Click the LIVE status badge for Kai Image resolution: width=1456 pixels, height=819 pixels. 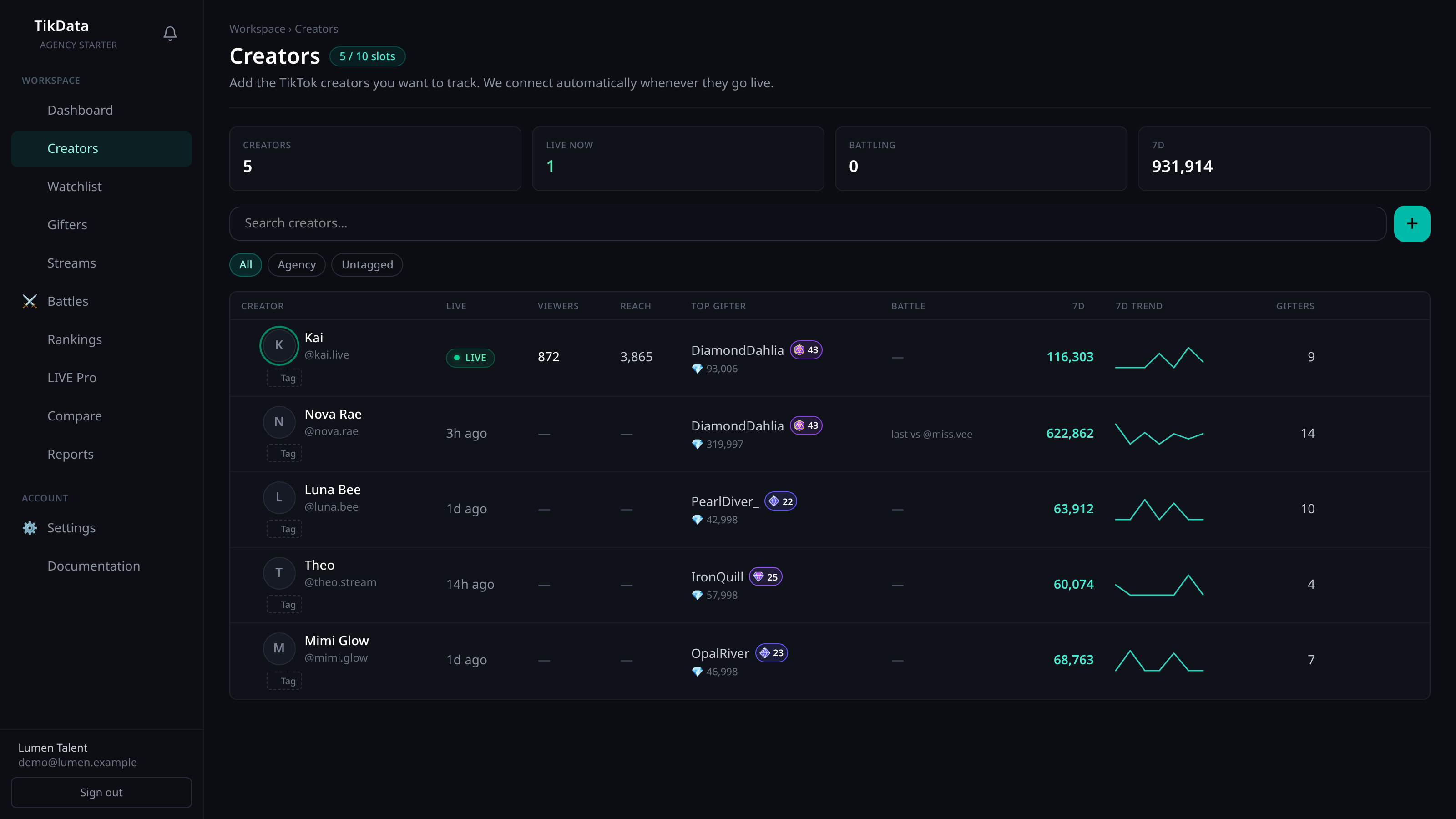[470, 358]
